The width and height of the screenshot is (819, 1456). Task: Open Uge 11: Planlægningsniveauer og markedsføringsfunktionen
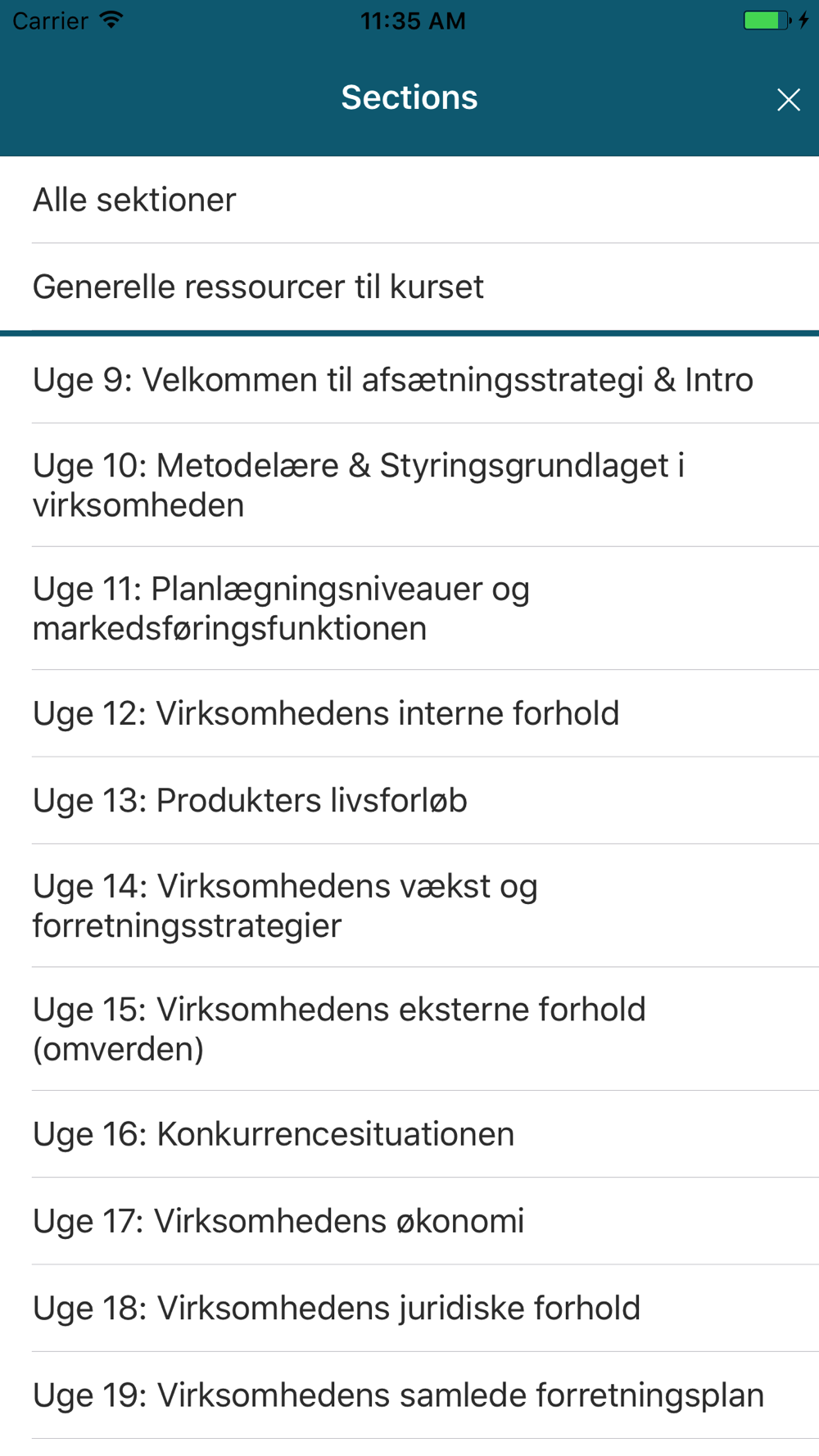click(x=409, y=608)
